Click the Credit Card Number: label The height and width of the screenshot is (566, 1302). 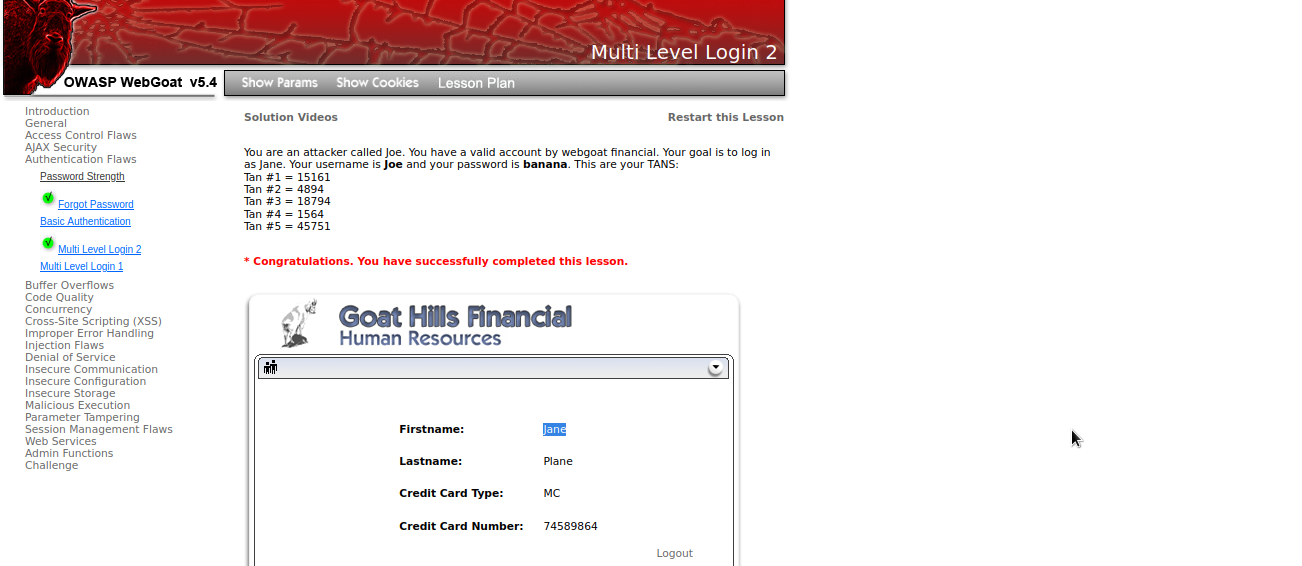pos(461,526)
